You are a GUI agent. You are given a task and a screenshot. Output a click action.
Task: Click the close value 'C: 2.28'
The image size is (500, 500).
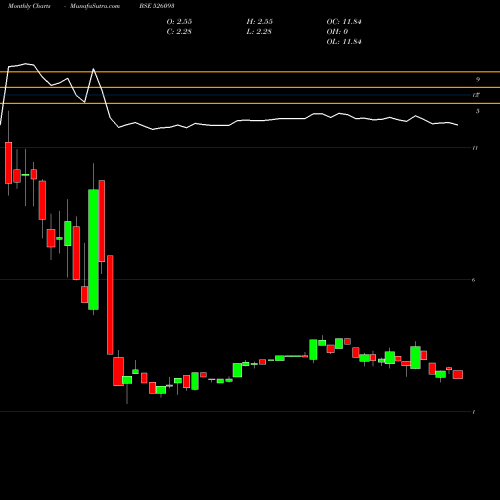point(179,31)
